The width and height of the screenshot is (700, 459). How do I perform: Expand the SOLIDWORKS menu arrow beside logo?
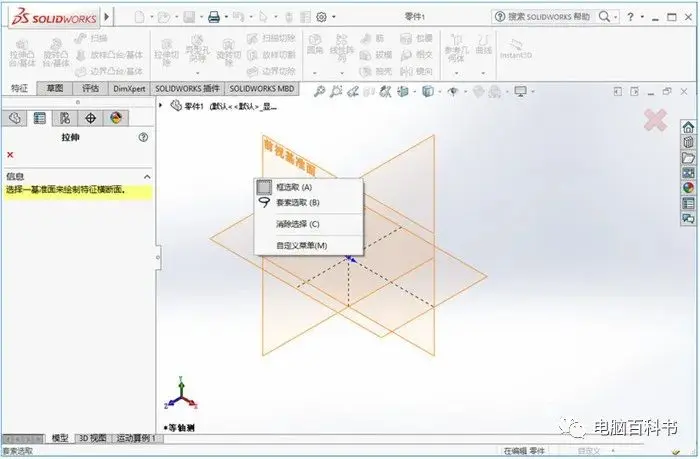tap(107, 17)
